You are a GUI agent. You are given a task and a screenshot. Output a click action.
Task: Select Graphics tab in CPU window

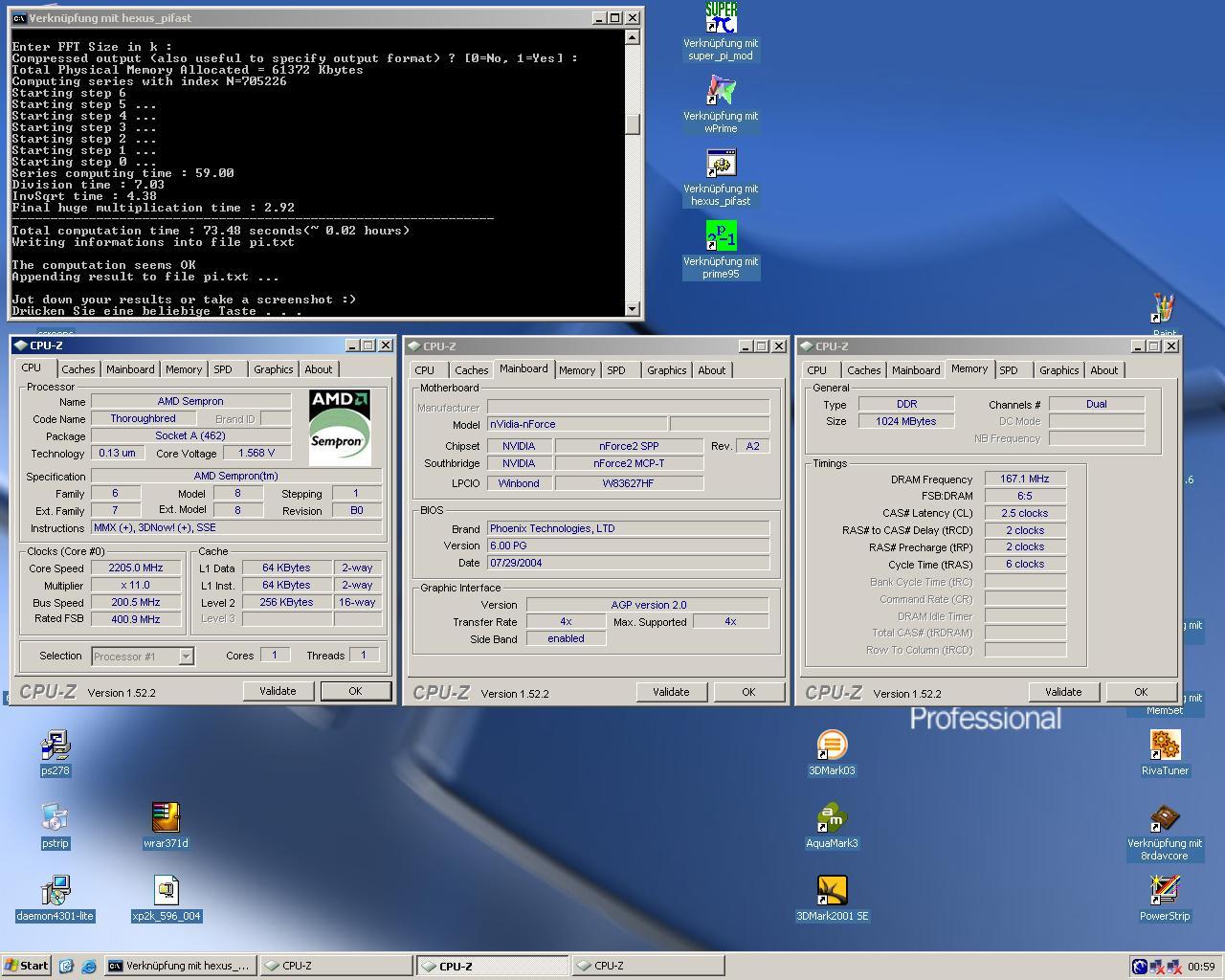click(274, 369)
